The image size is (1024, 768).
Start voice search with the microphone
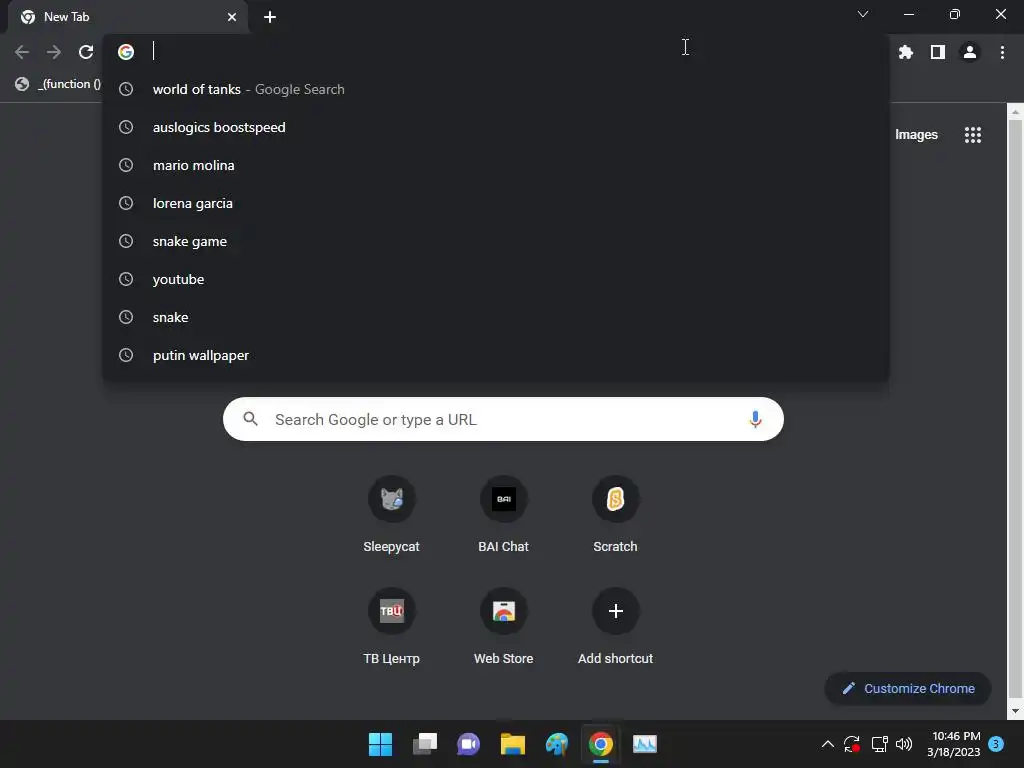pos(755,419)
